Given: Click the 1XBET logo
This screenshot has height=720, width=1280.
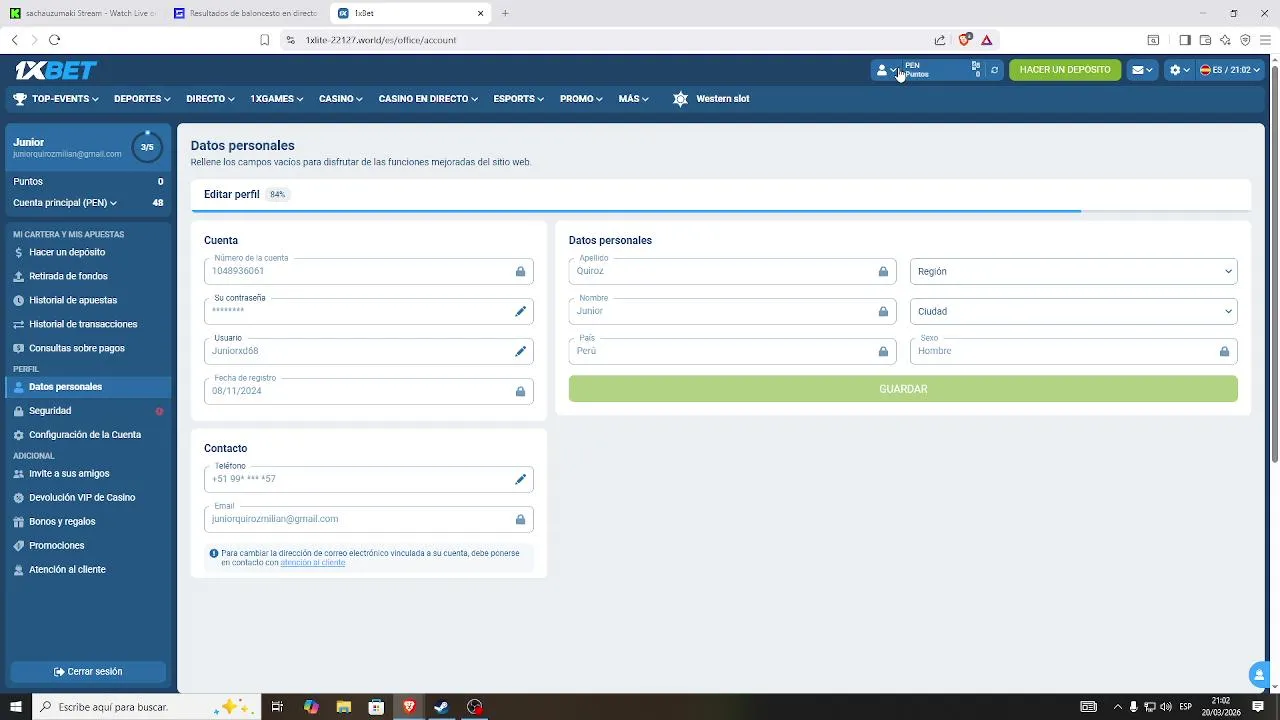Looking at the screenshot, I should tap(56, 70).
